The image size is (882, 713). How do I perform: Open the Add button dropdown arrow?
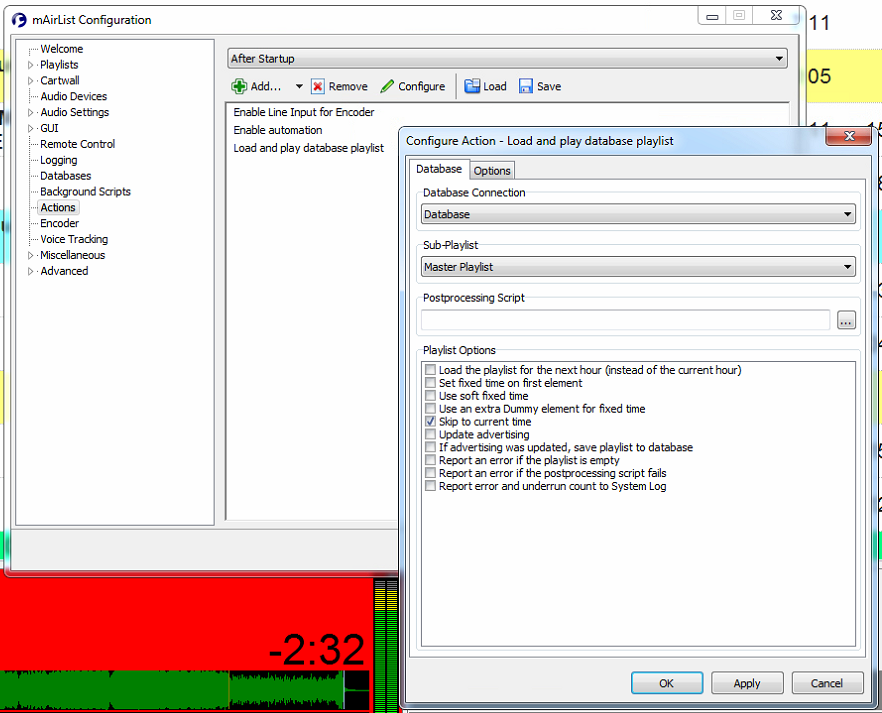299,87
